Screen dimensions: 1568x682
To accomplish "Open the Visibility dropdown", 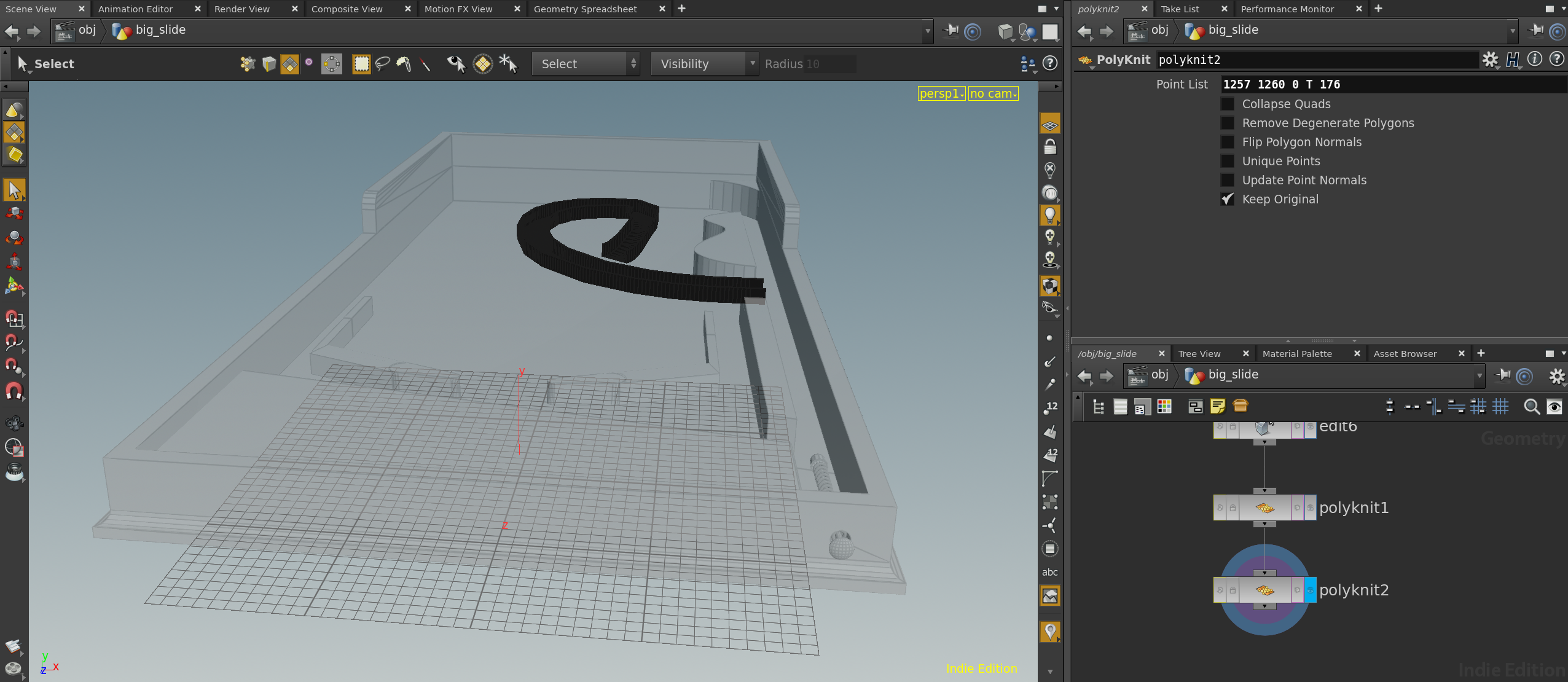I will [705, 64].
